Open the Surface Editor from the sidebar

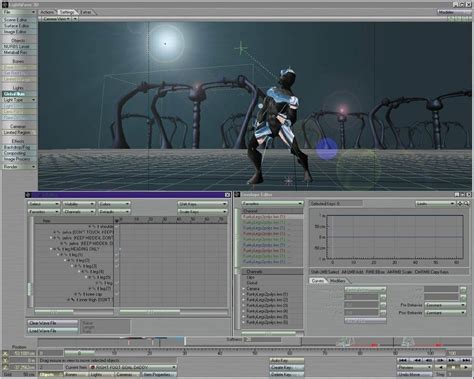[x=19, y=26]
